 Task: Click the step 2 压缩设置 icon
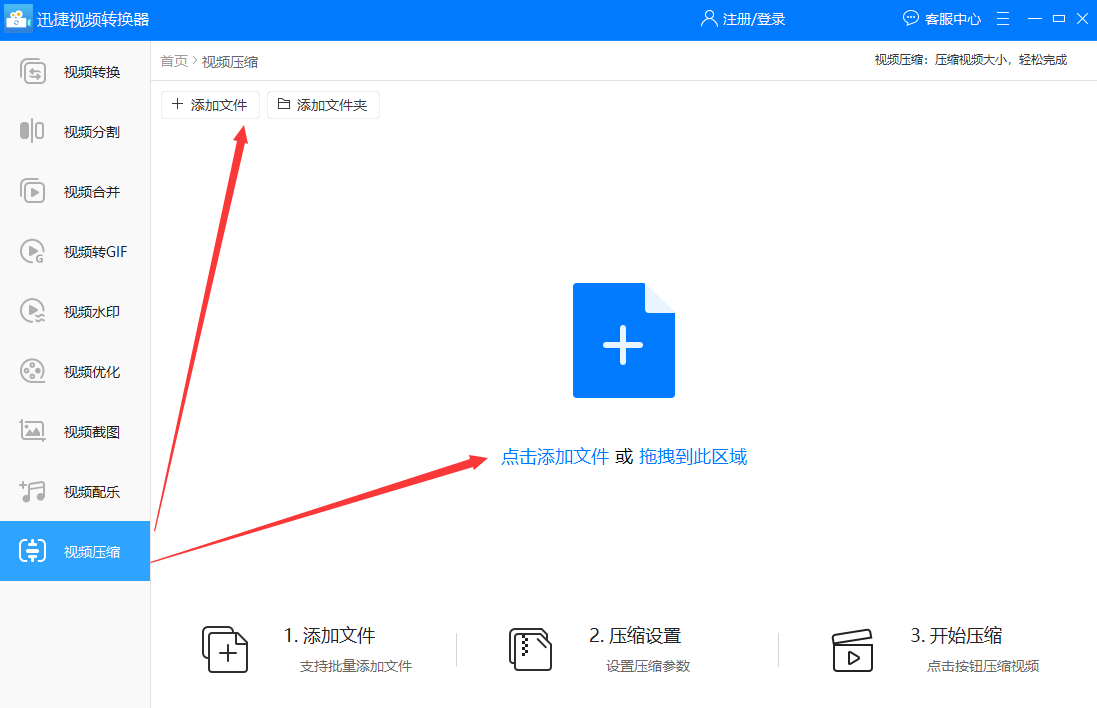pos(530,649)
